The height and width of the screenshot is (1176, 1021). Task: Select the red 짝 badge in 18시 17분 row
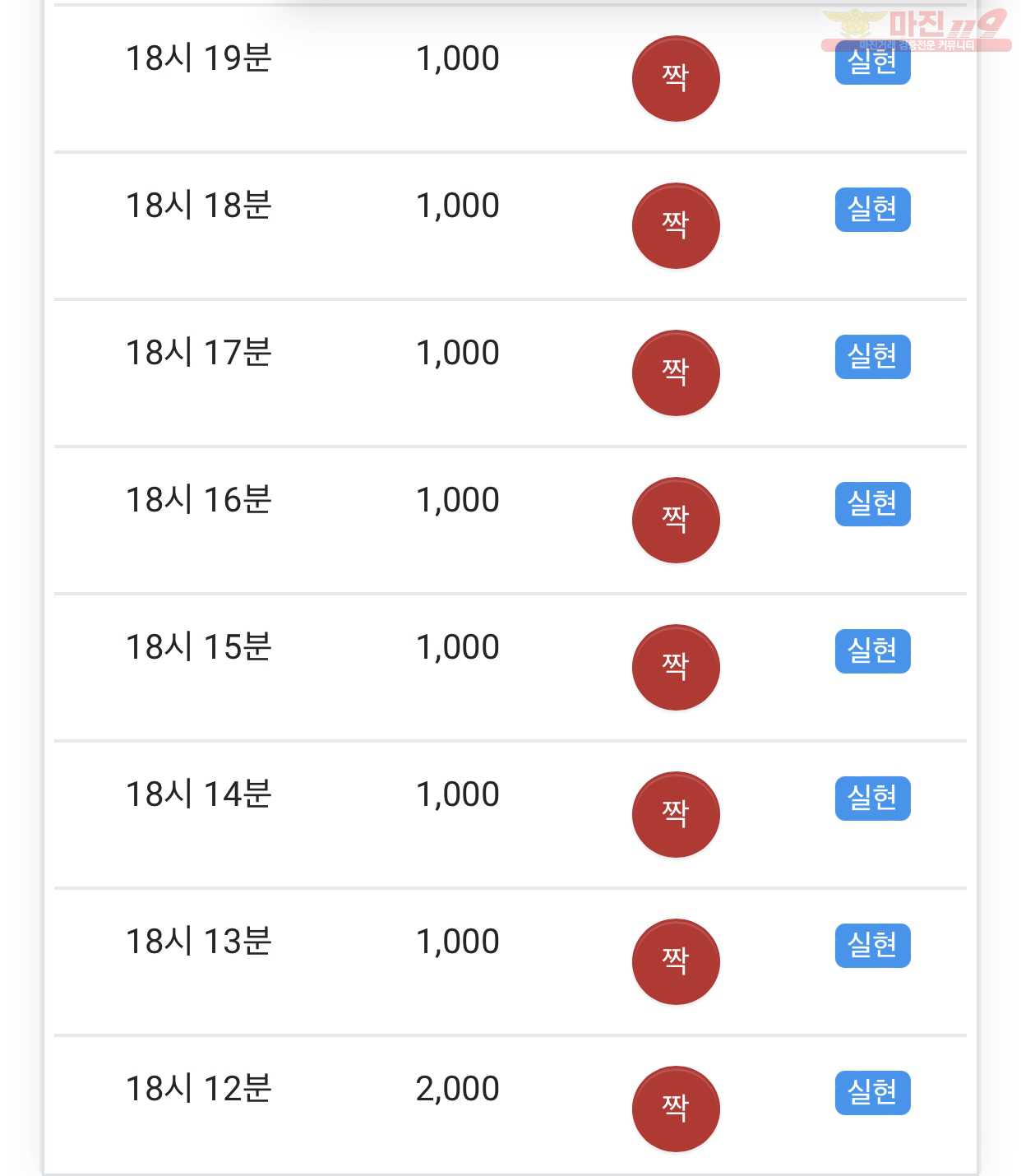point(676,373)
